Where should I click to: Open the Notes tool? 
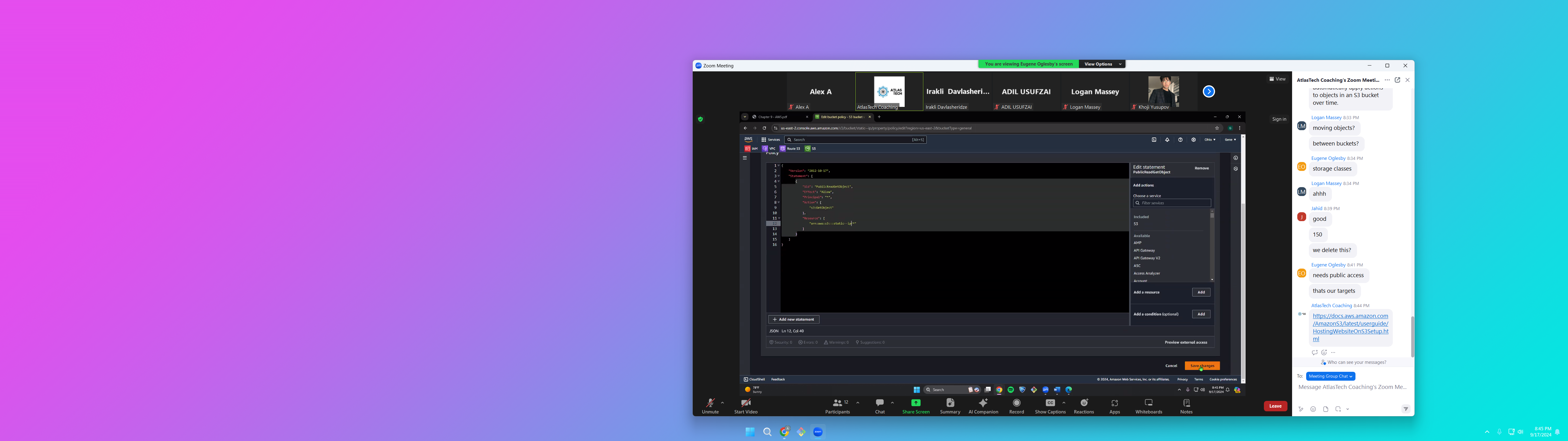coord(1186,403)
